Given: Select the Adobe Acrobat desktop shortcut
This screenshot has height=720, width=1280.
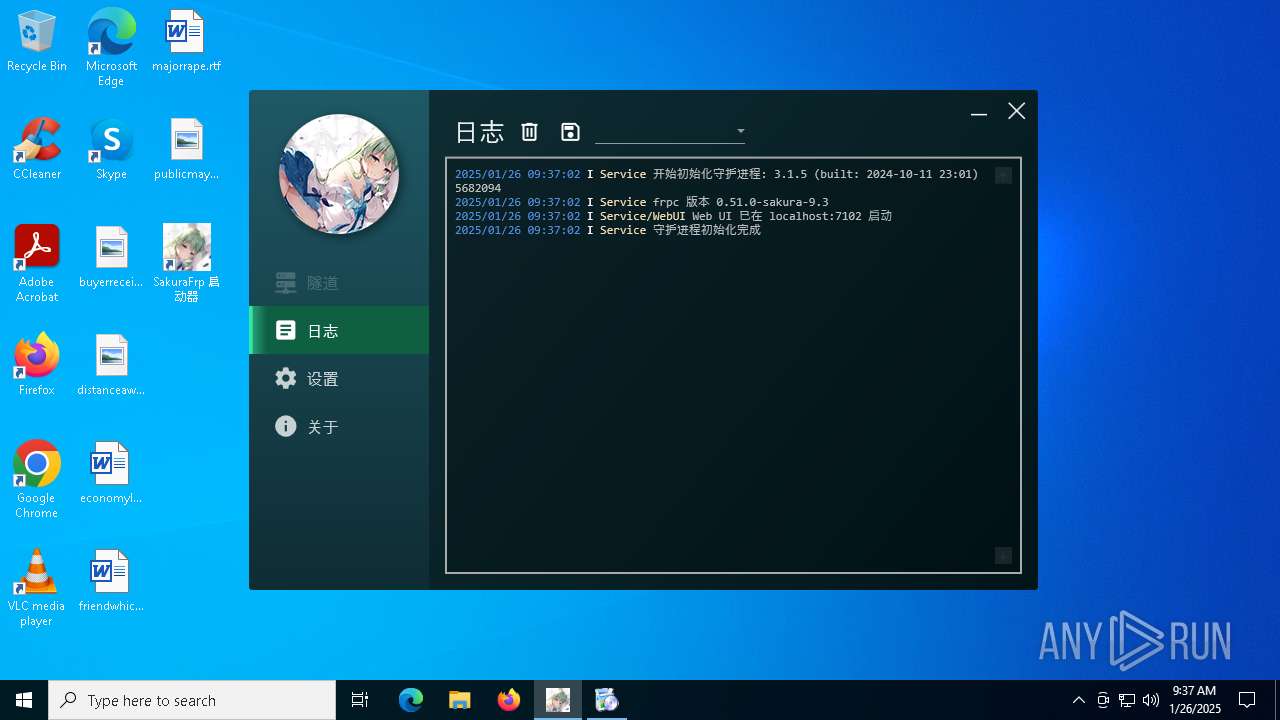Looking at the screenshot, I should coord(37,264).
